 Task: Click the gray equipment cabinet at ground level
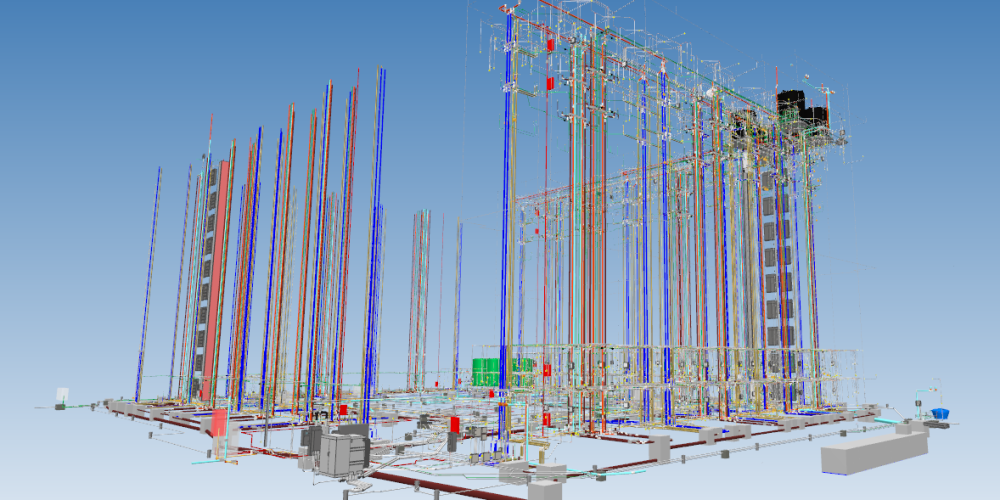tap(344, 453)
